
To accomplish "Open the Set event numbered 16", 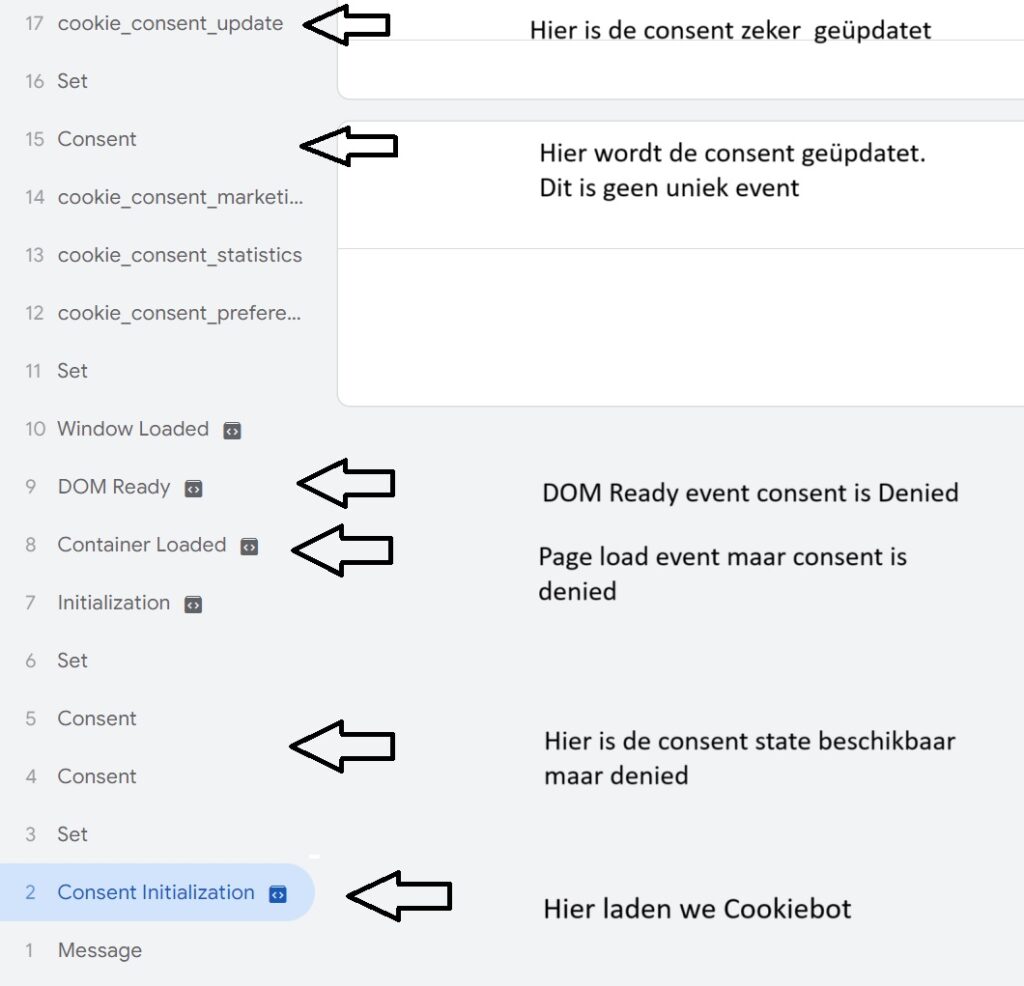I will tap(72, 81).
